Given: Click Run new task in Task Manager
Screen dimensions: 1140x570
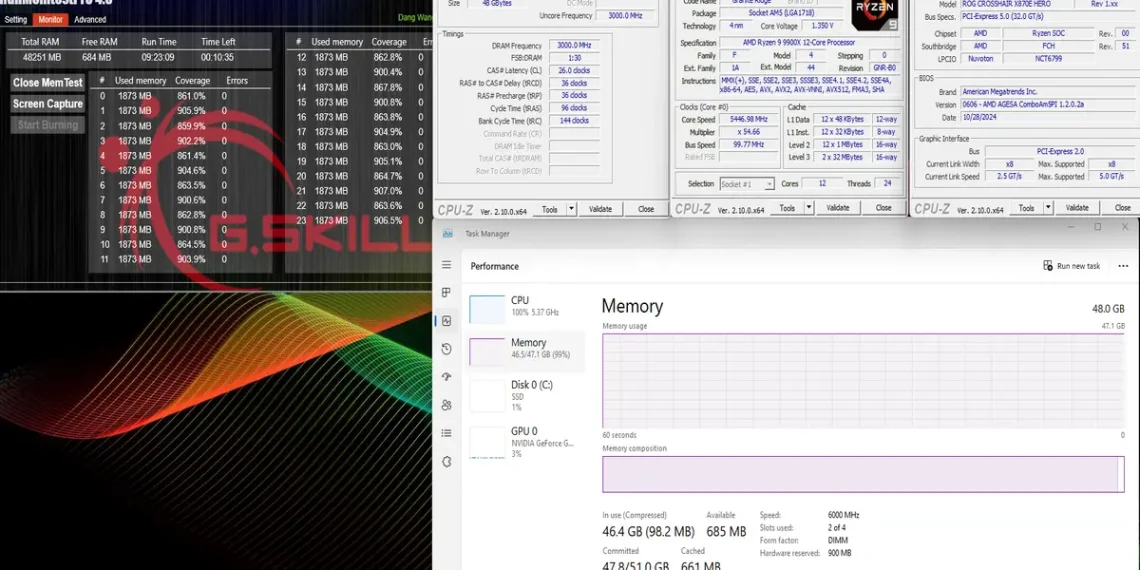Looking at the screenshot, I should [1072, 266].
